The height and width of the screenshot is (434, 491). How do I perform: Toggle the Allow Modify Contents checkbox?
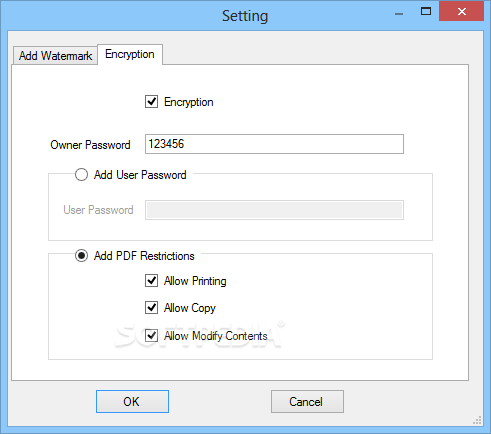(152, 335)
